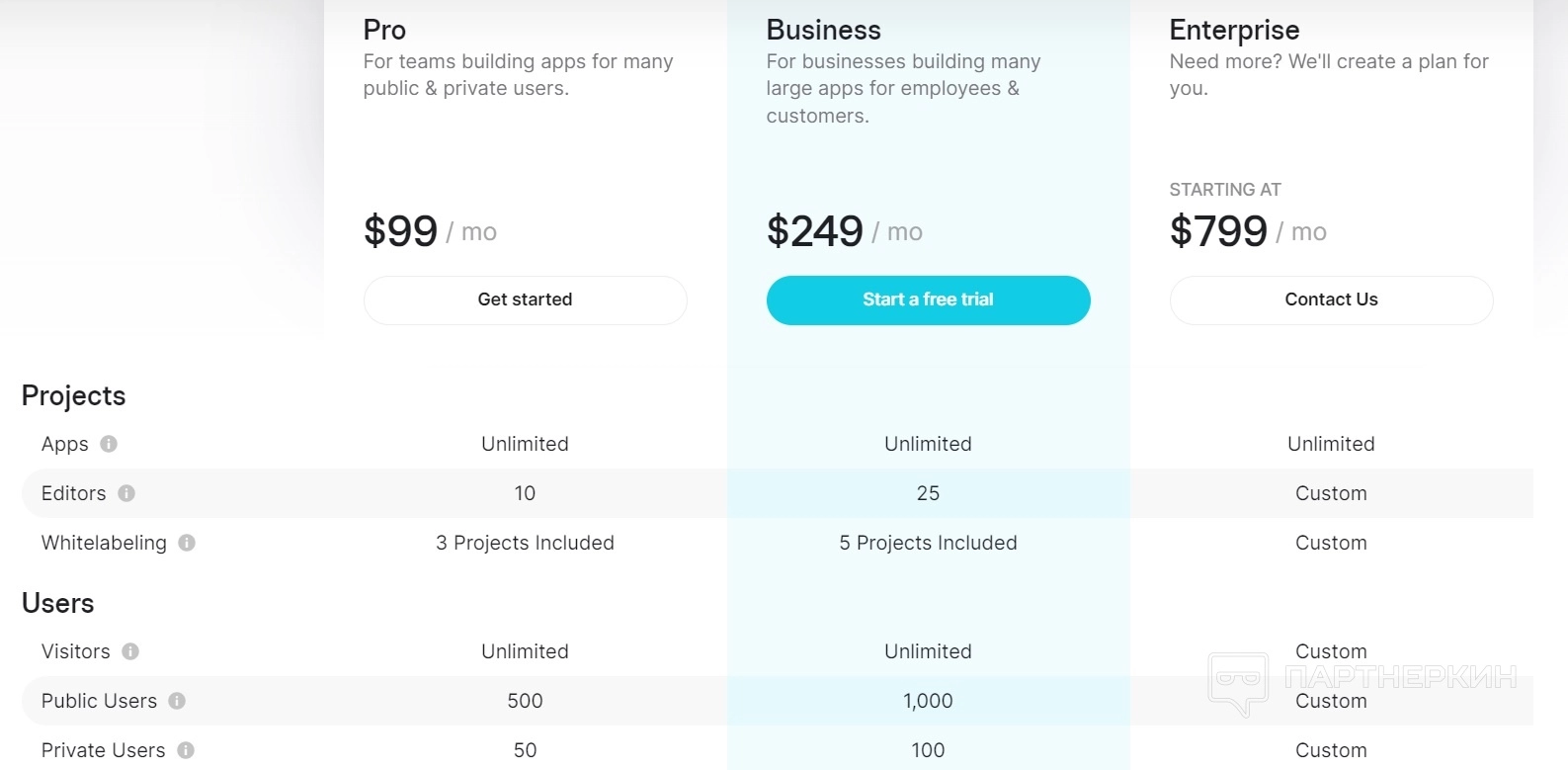The width and height of the screenshot is (1568, 770).
Task: Click the $799 / mo Enterprise price
Action: tap(1247, 231)
